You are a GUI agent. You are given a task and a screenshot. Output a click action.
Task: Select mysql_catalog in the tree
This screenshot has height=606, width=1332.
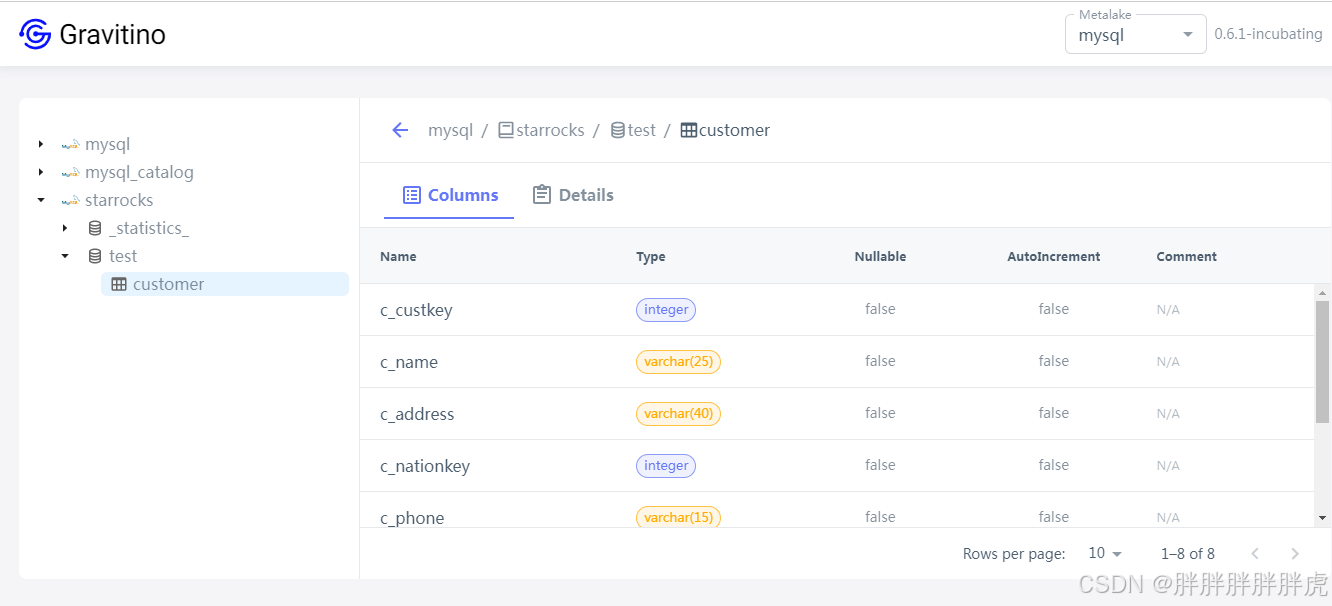pyautogui.click(x=139, y=172)
